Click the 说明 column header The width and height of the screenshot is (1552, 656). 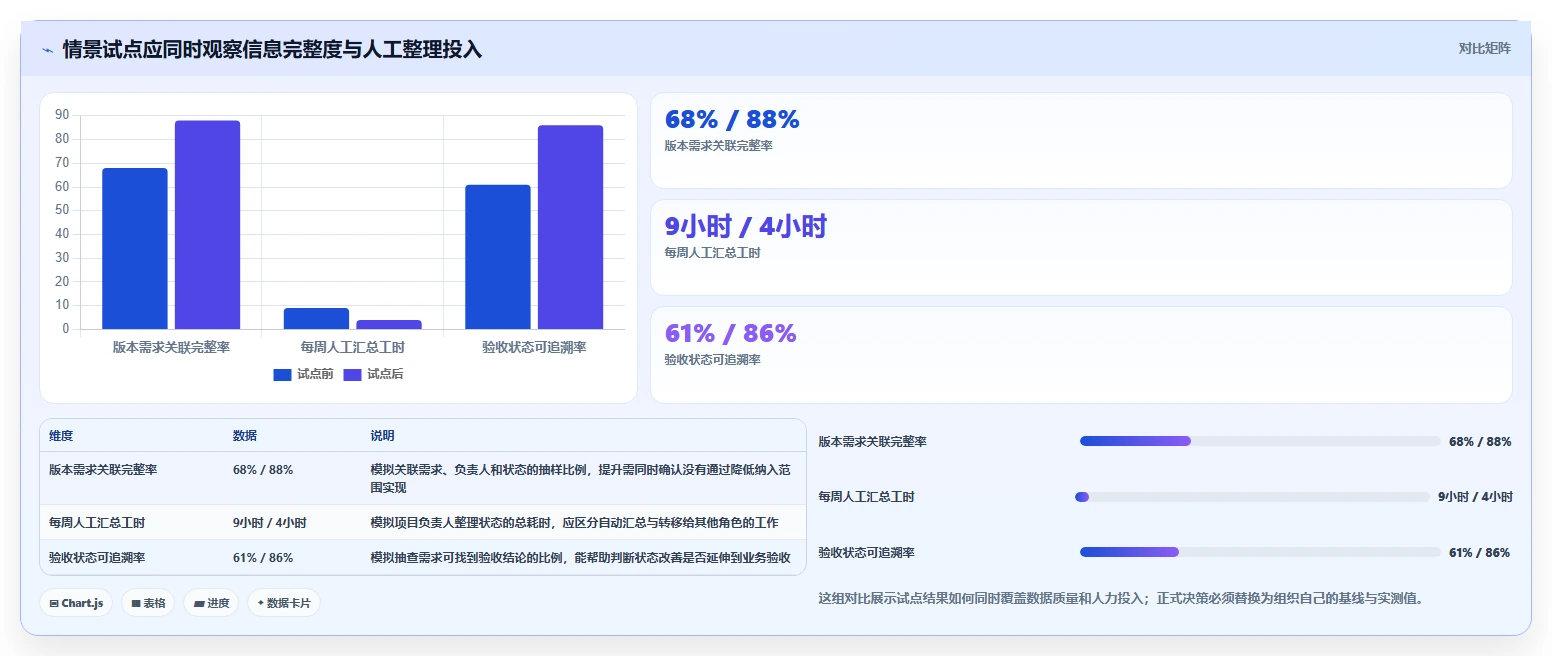coord(382,436)
